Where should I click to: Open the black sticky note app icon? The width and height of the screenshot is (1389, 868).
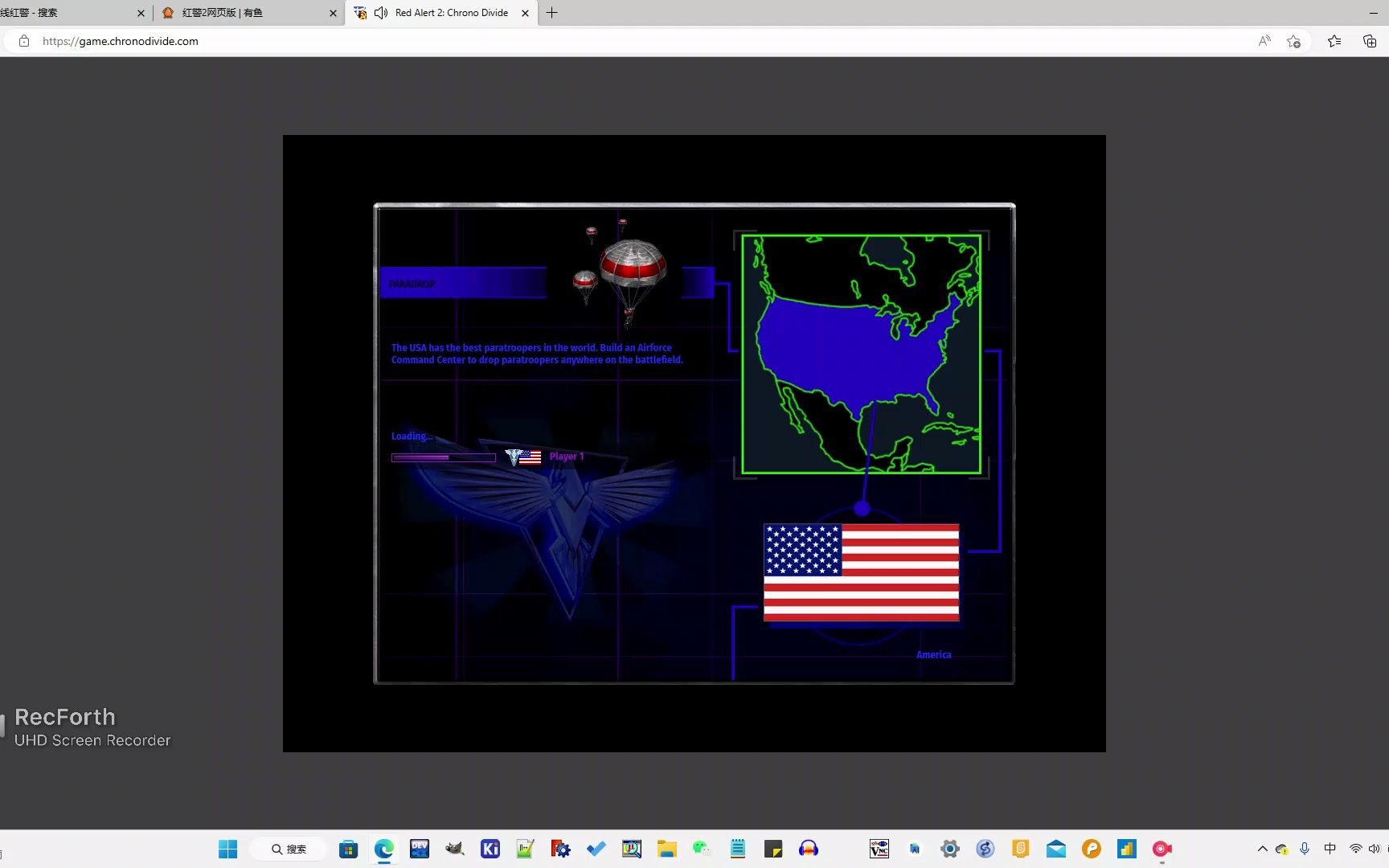[773, 849]
